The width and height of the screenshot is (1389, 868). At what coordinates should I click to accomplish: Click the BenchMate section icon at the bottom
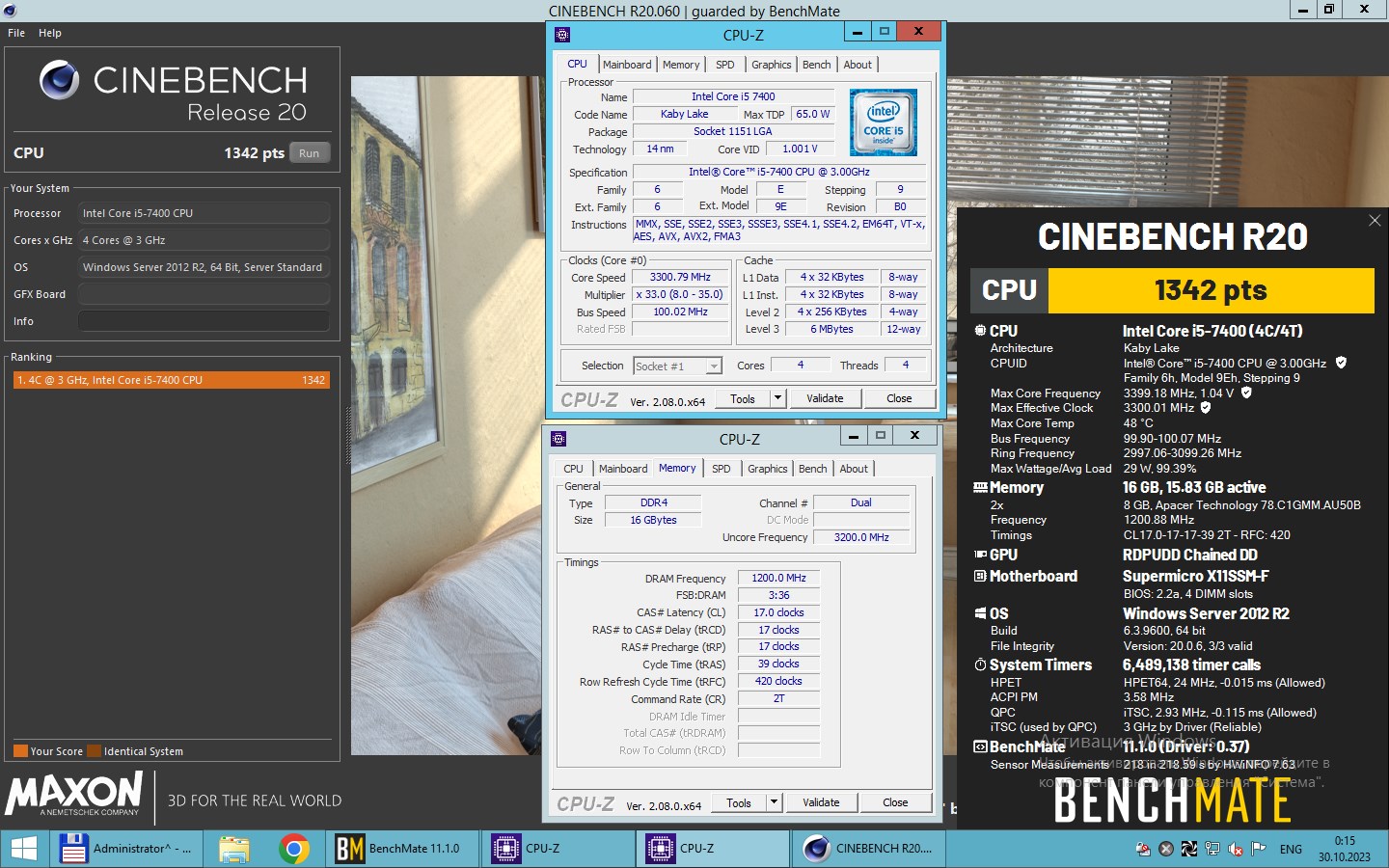[980, 746]
